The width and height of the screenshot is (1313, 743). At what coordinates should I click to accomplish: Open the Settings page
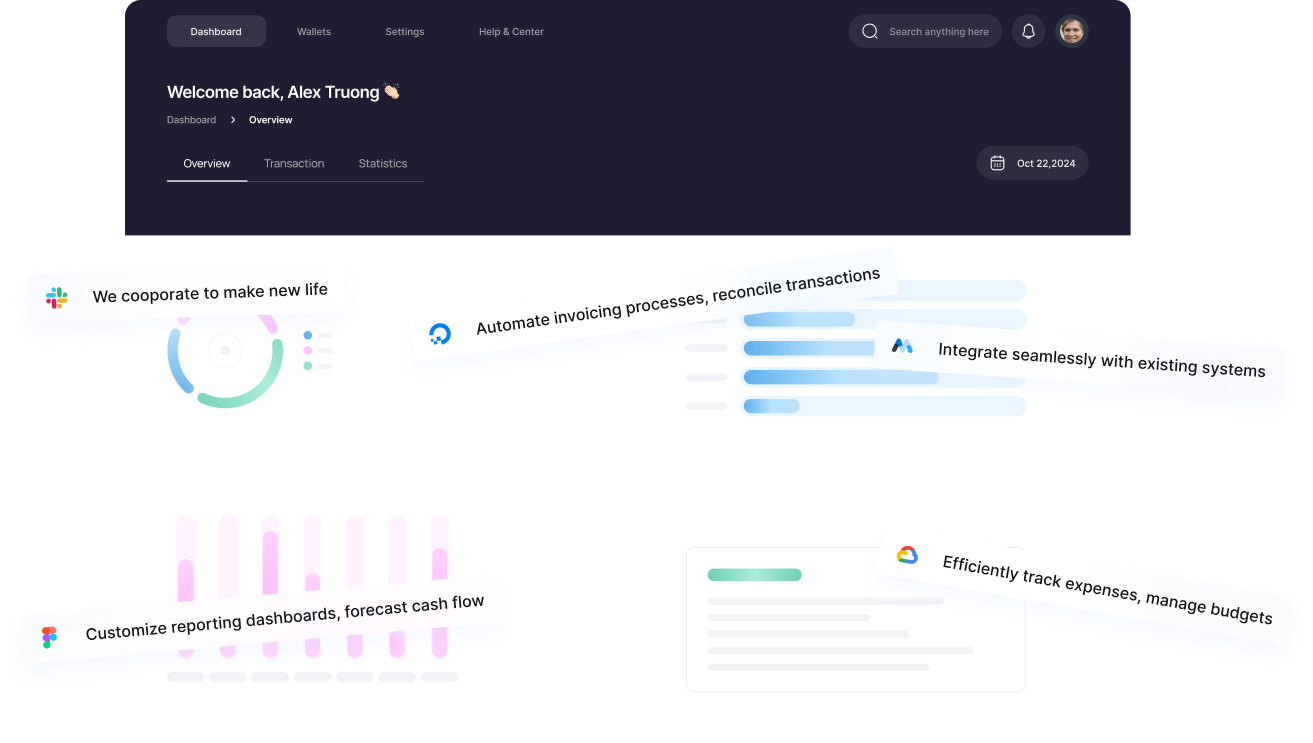pos(404,31)
